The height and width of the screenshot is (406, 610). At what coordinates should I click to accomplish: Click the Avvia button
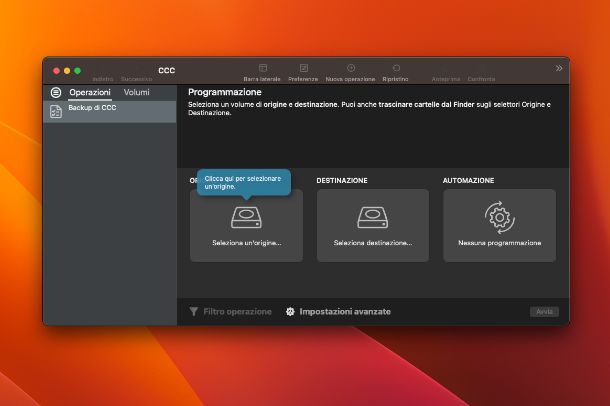coord(544,312)
